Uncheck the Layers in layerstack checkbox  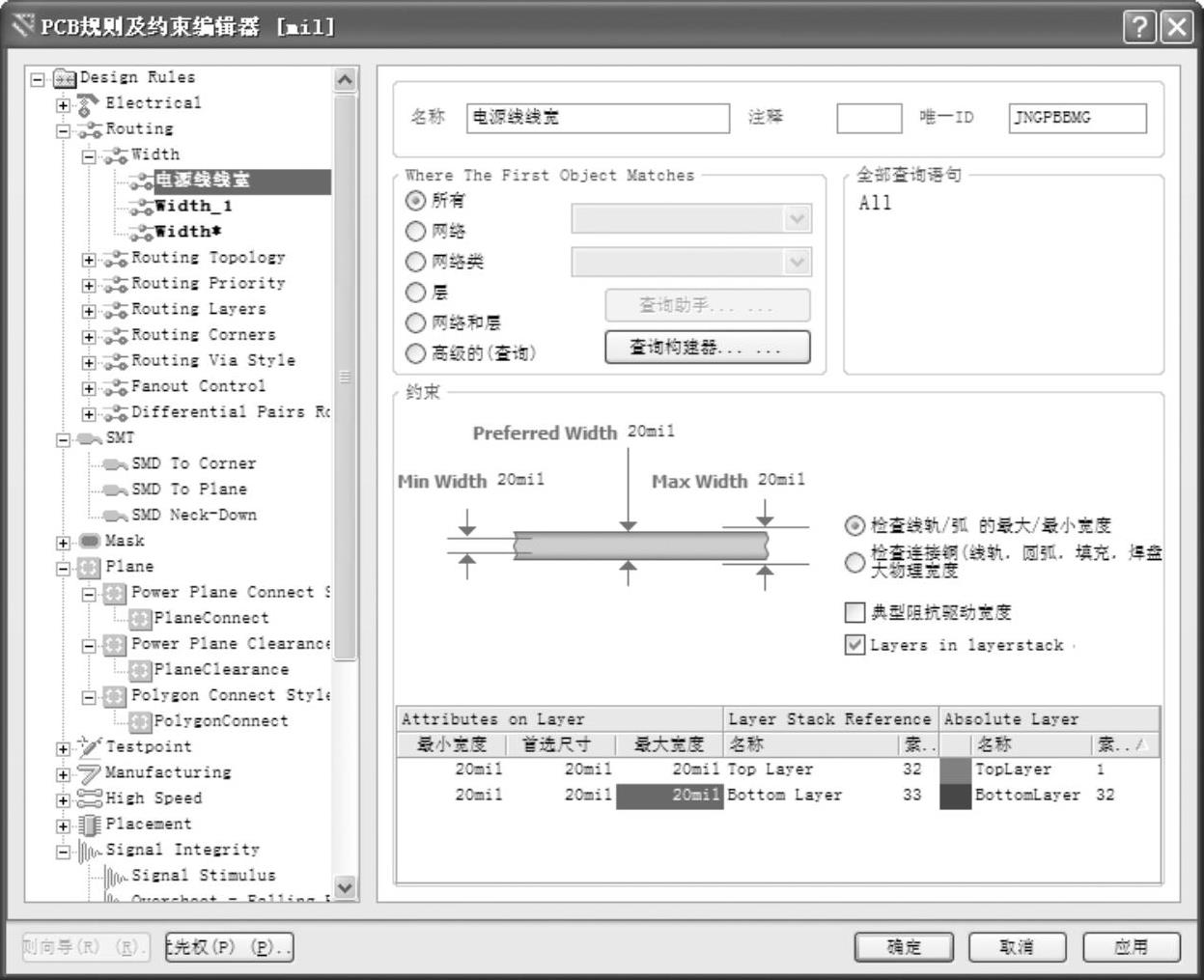click(854, 645)
